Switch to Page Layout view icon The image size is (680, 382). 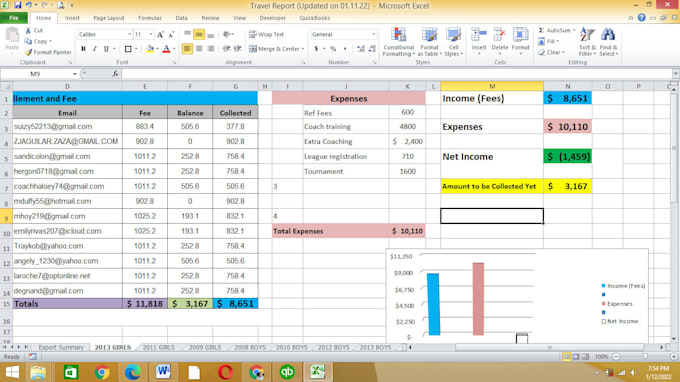(x=576, y=356)
